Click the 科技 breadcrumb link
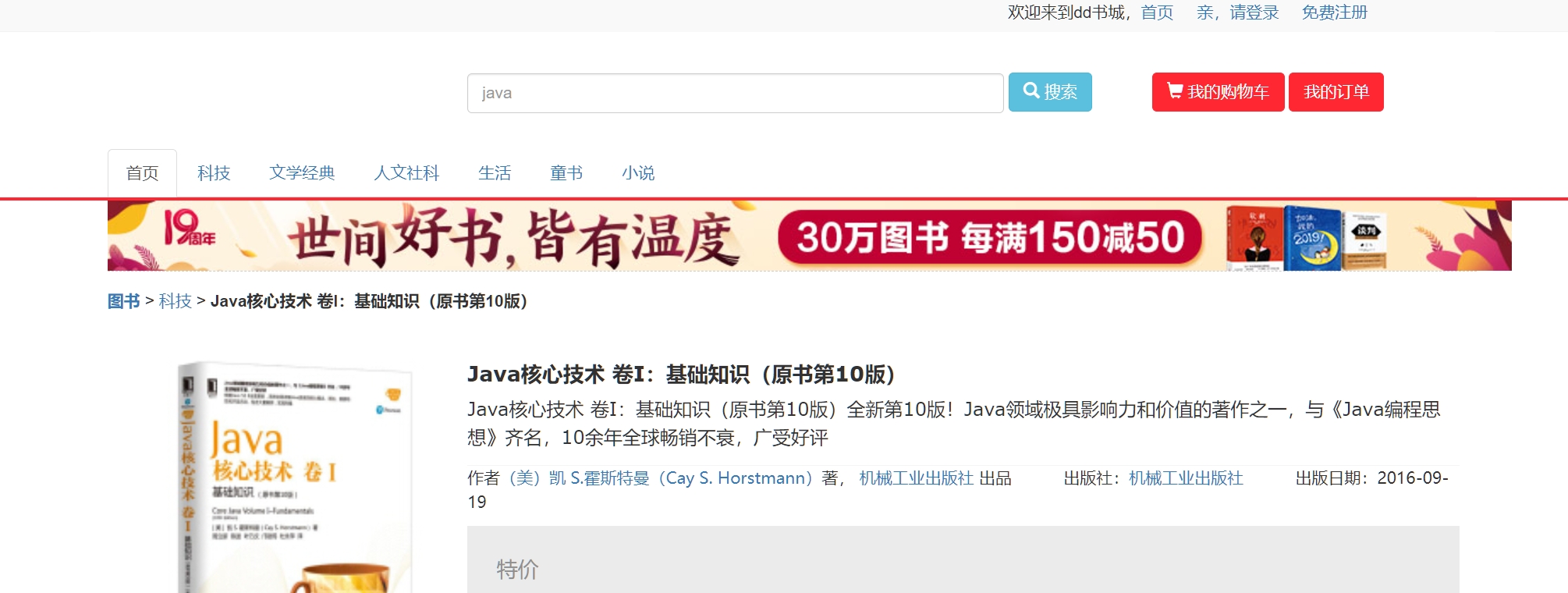1568x593 pixels. pyautogui.click(x=176, y=301)
